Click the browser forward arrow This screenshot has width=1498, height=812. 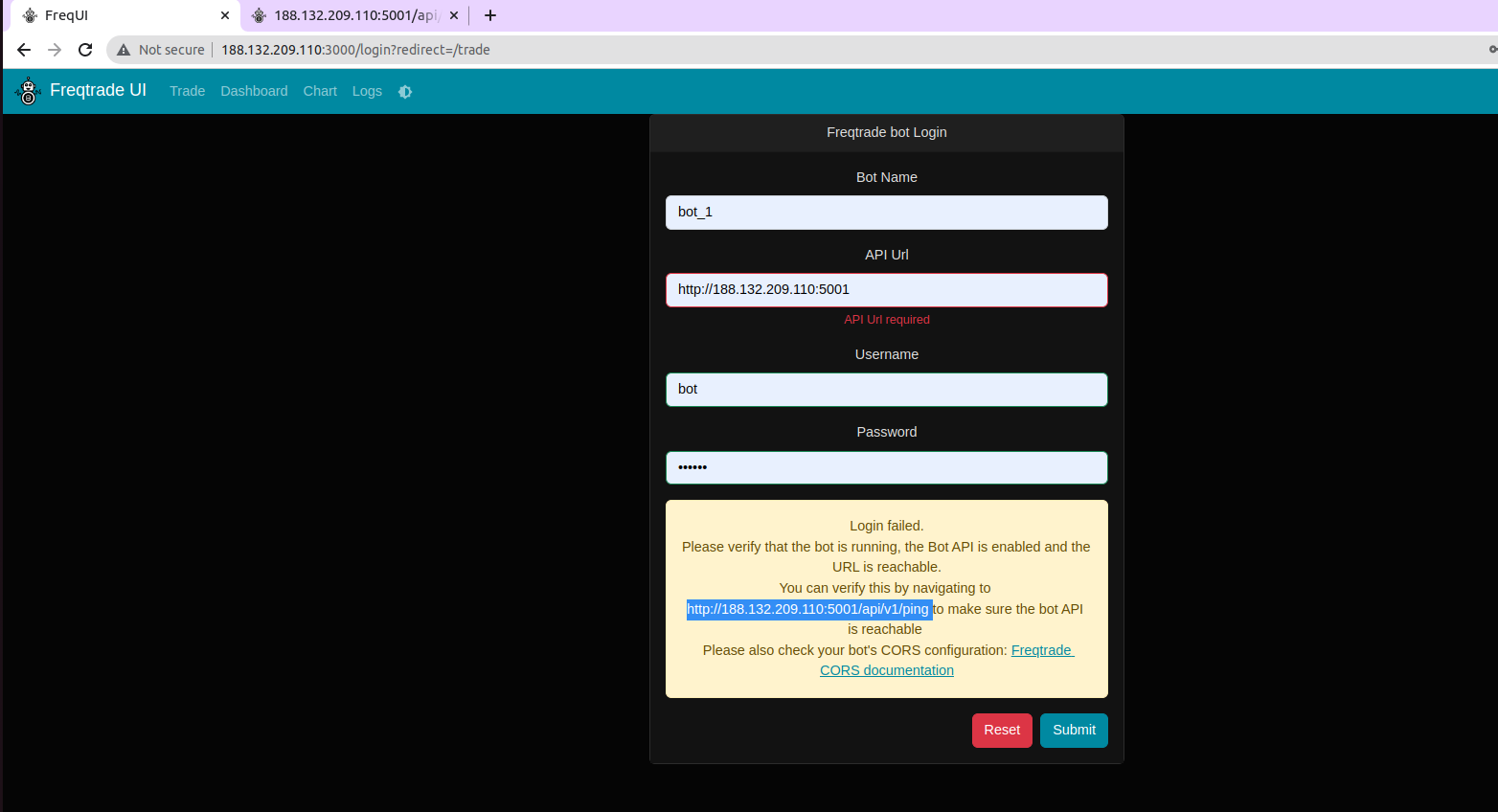54,50
